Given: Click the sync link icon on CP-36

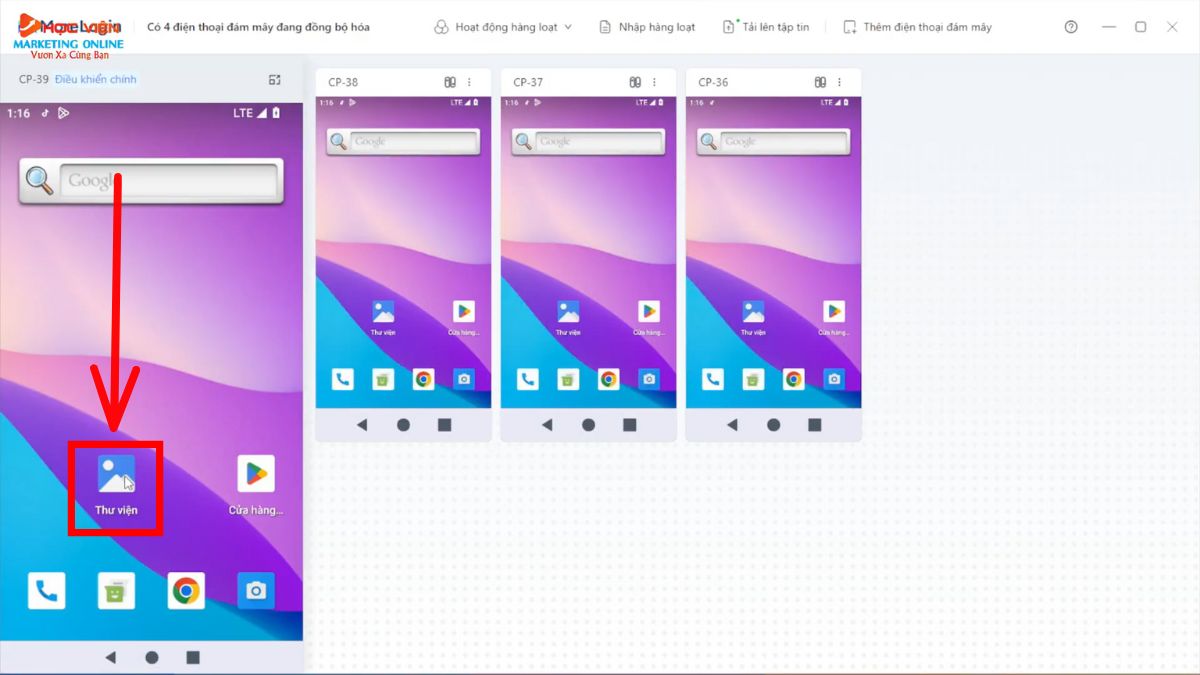Looking at the screenshot, I should [820, 82].
